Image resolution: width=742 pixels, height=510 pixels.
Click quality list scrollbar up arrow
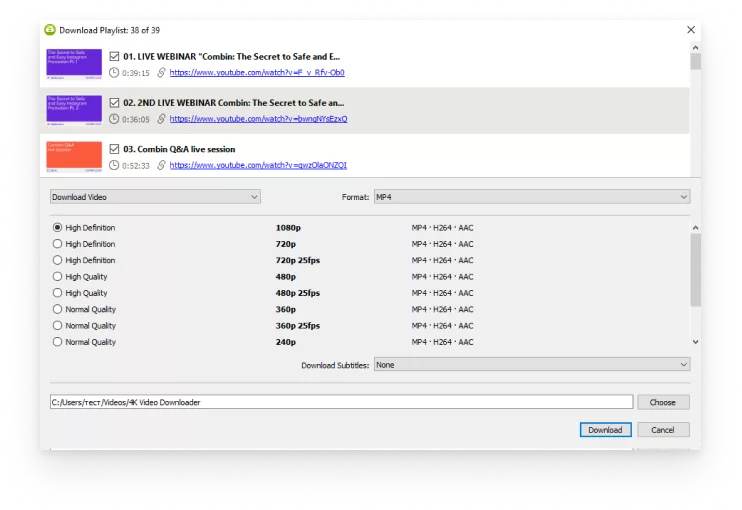(x=695, y=228)
